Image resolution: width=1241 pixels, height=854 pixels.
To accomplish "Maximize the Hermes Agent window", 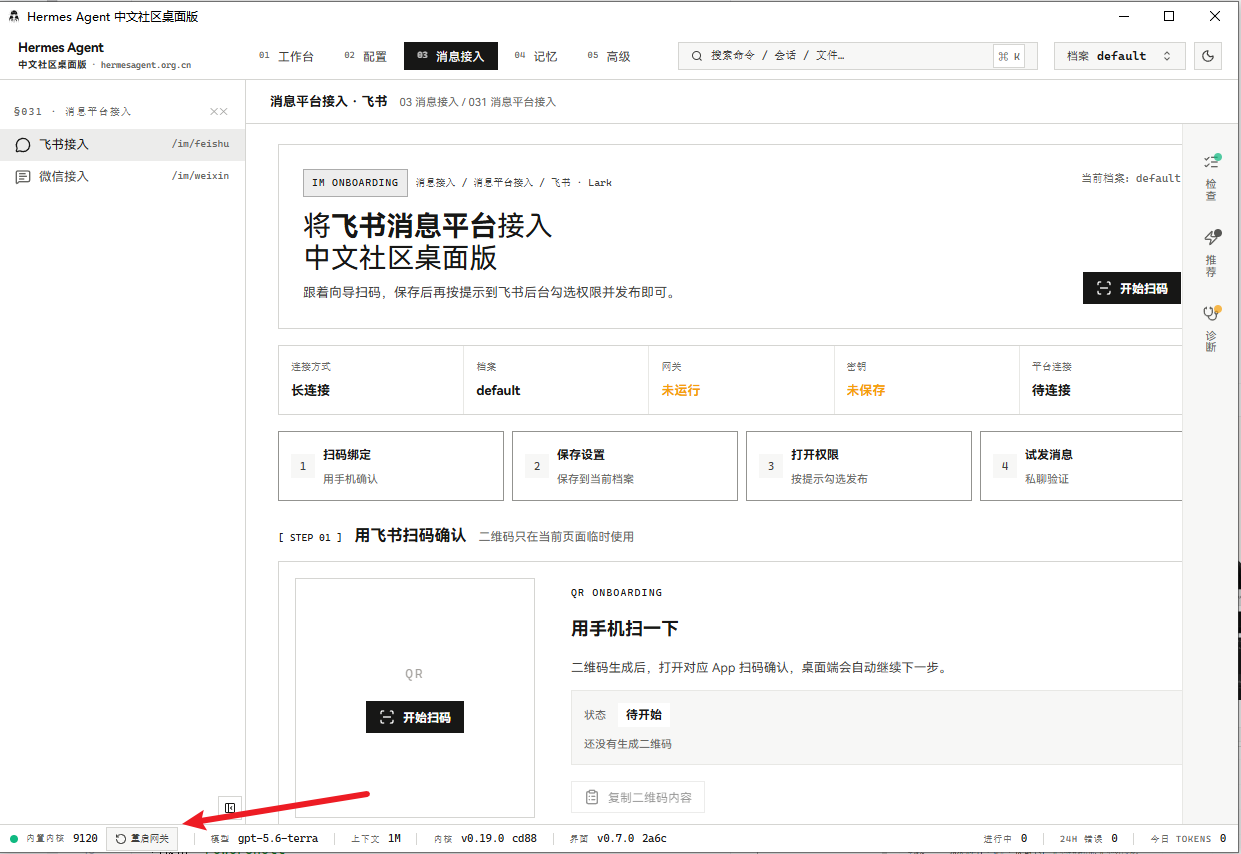I will (x=1169, y=16).
